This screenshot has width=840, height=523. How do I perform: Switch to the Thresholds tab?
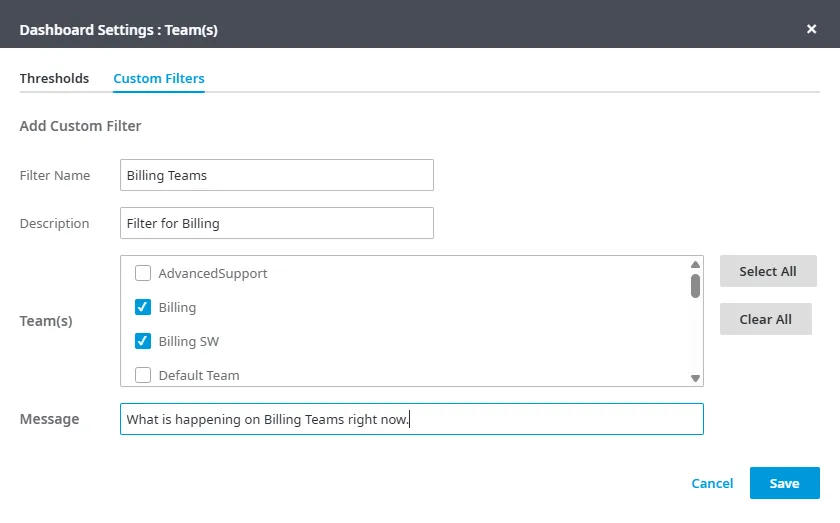point(54,78)
